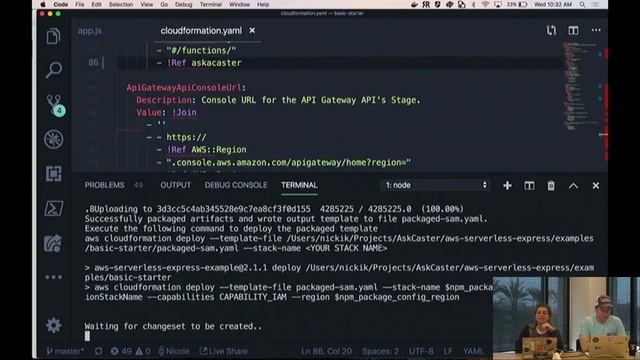Image resolution: width=640 pixels, height=360 pixels.
Task: Close the bottom terminal panel
Action: pyautogui.click(x=596, y=186)
